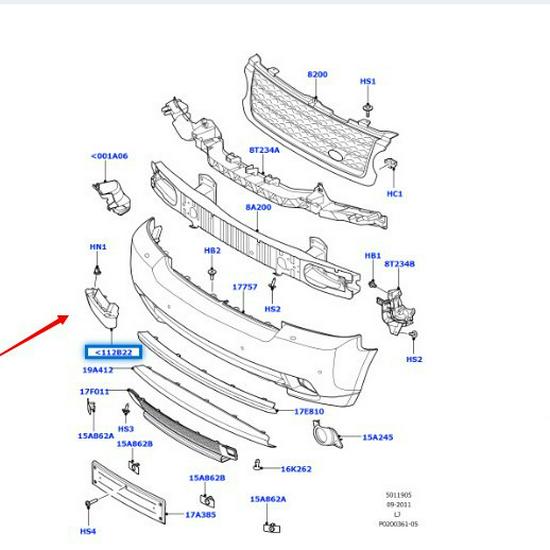Click the HS2 label below 17757
550x550 pixels.
272,309
